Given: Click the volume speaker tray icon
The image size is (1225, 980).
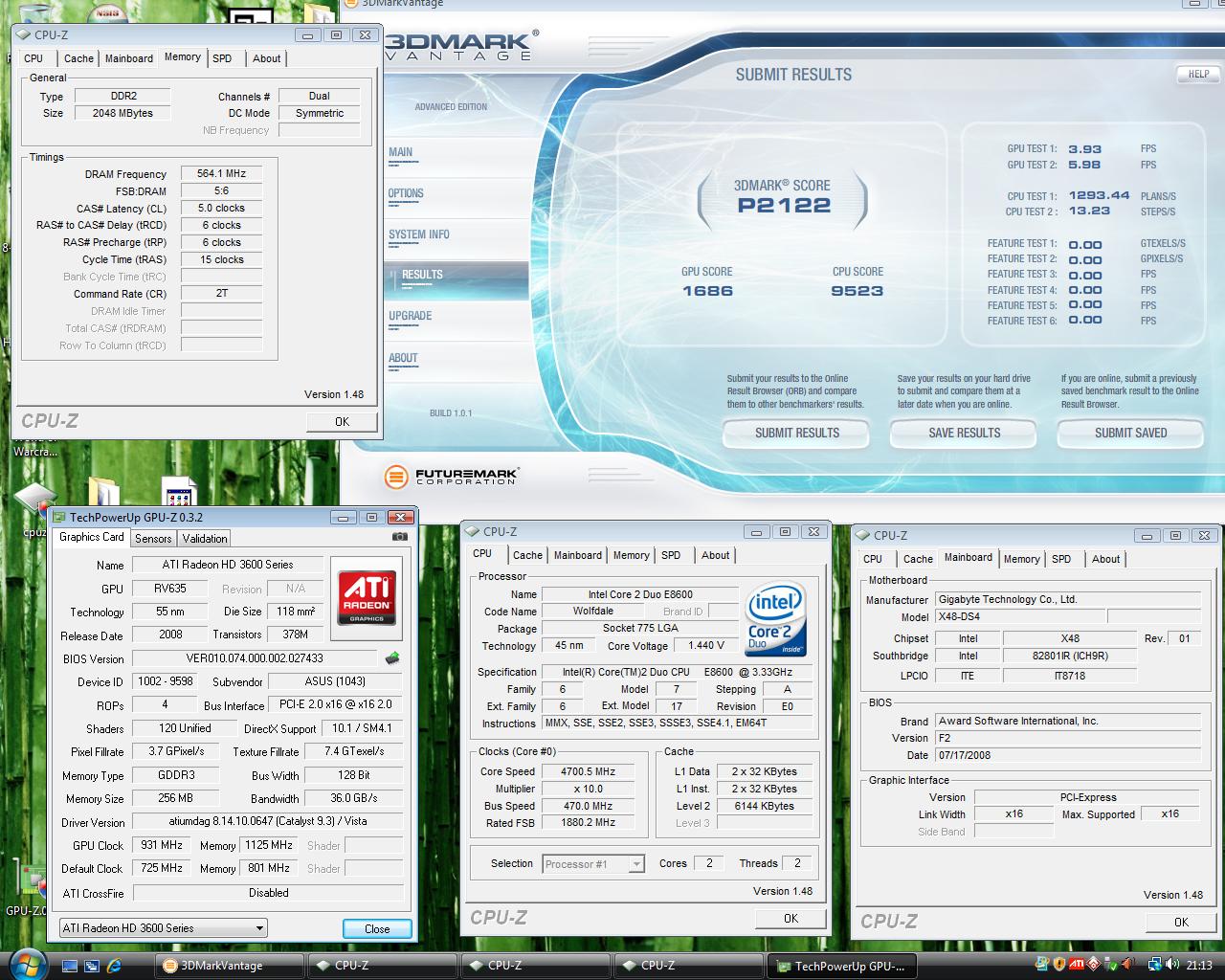Looking at the screenshot, I should tap(1174, 965).
